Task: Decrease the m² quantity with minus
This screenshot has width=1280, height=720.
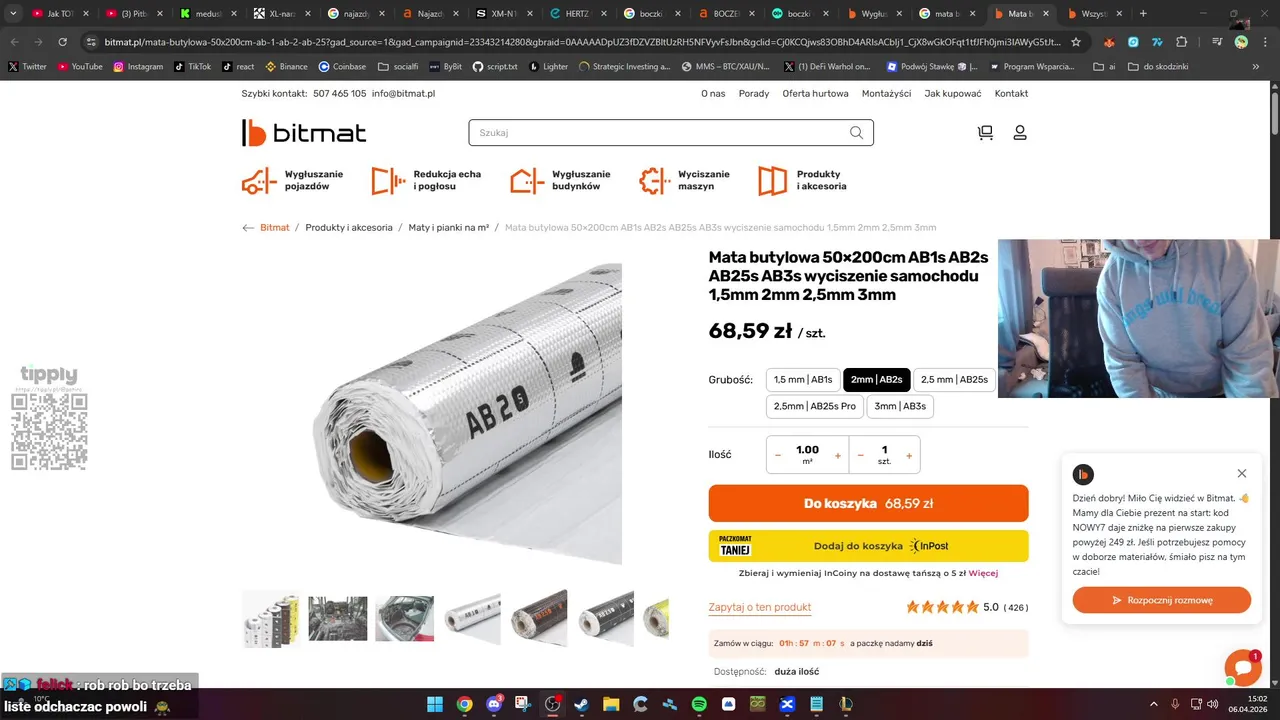Action: tap(778, 456)
